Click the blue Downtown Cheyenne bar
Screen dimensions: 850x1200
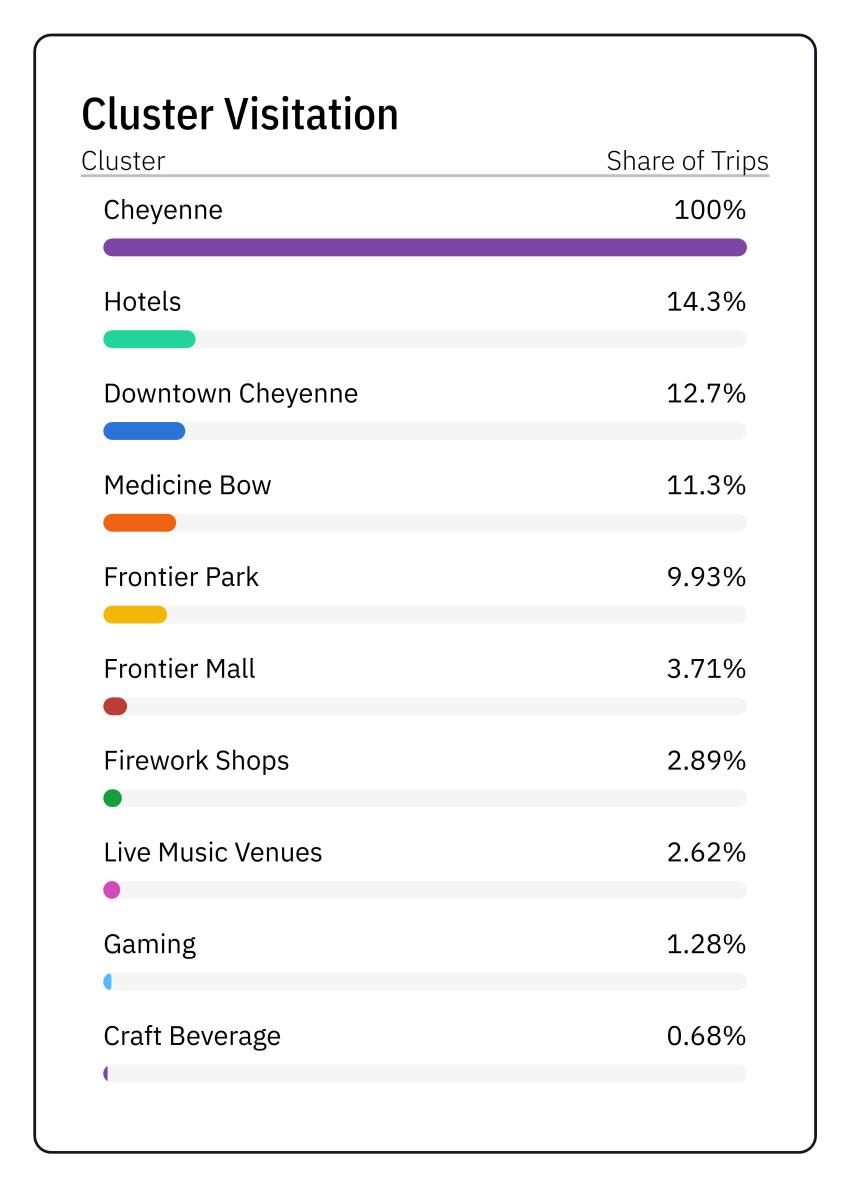point(144,431)
